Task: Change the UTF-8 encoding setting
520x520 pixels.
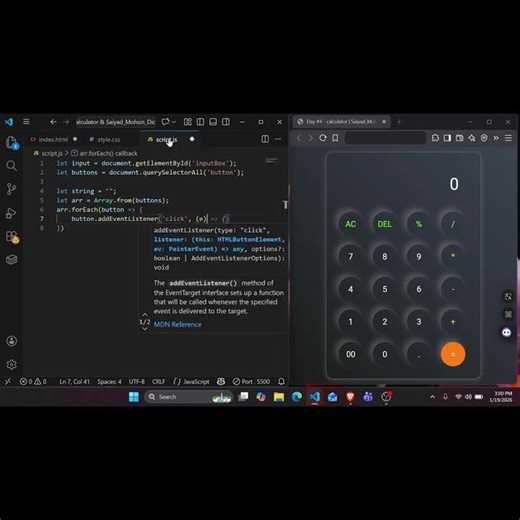Action: 137,381
